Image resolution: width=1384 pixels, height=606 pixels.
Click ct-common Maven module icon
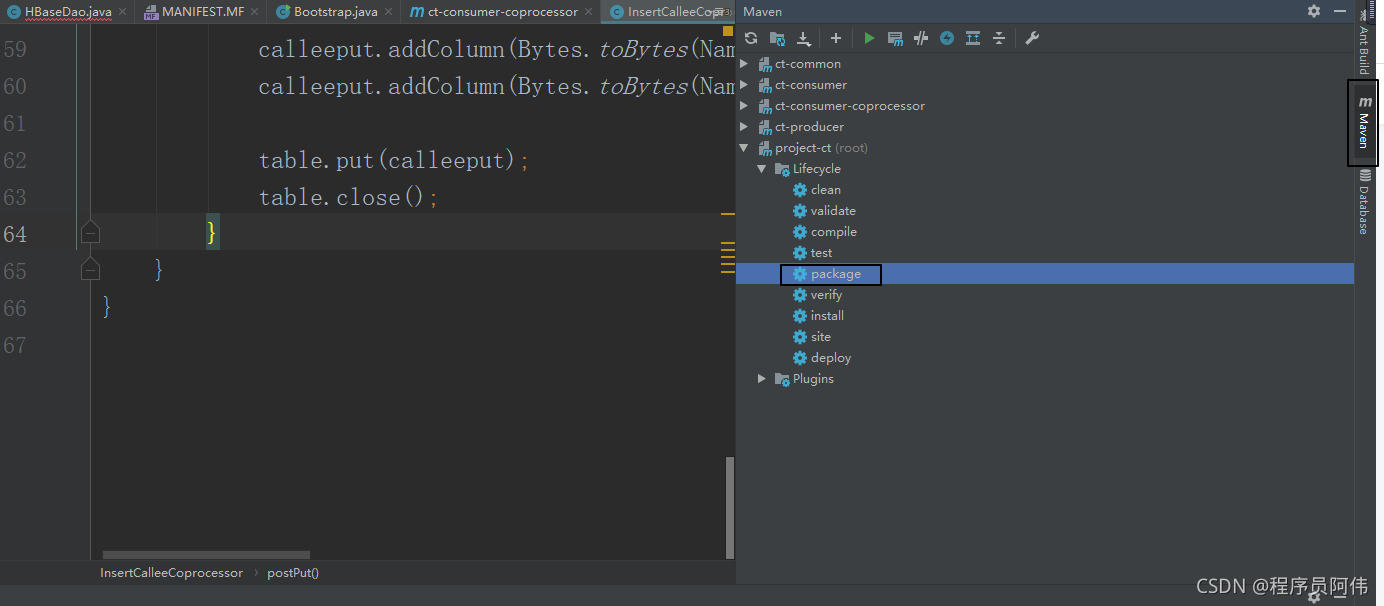pos(765,64)
